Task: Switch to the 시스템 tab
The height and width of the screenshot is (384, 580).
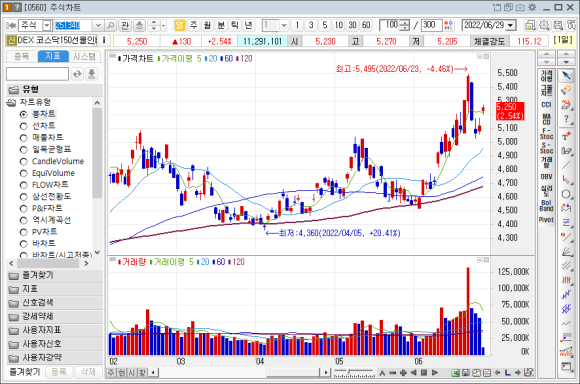Action: pos(84,56)
